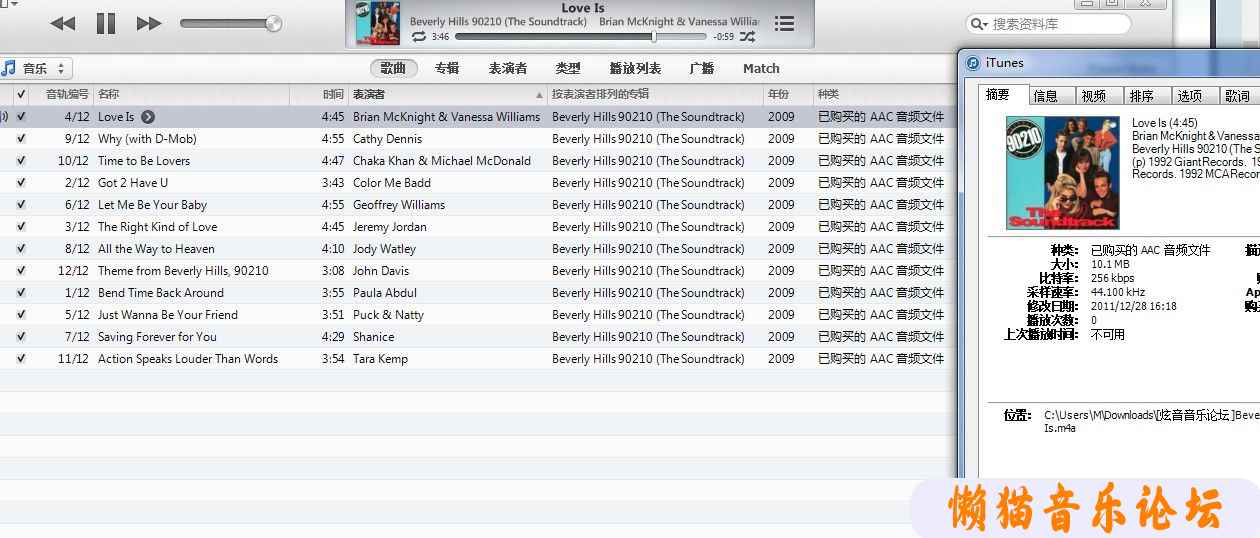Image resolution: width=1260 pixels, height=538 pixels.
Task: Open the Up Next list icon
Action: (x=785, y=23)
